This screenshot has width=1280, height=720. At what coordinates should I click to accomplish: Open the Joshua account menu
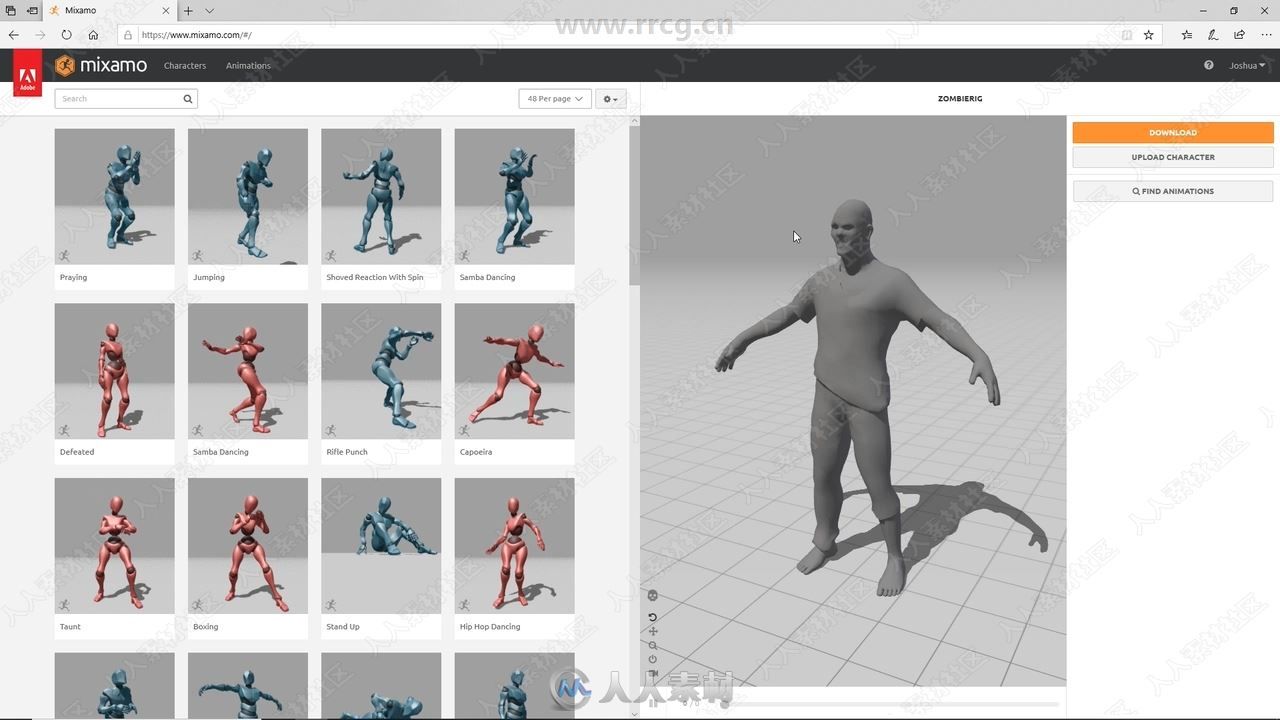(x=1247, y=65)
